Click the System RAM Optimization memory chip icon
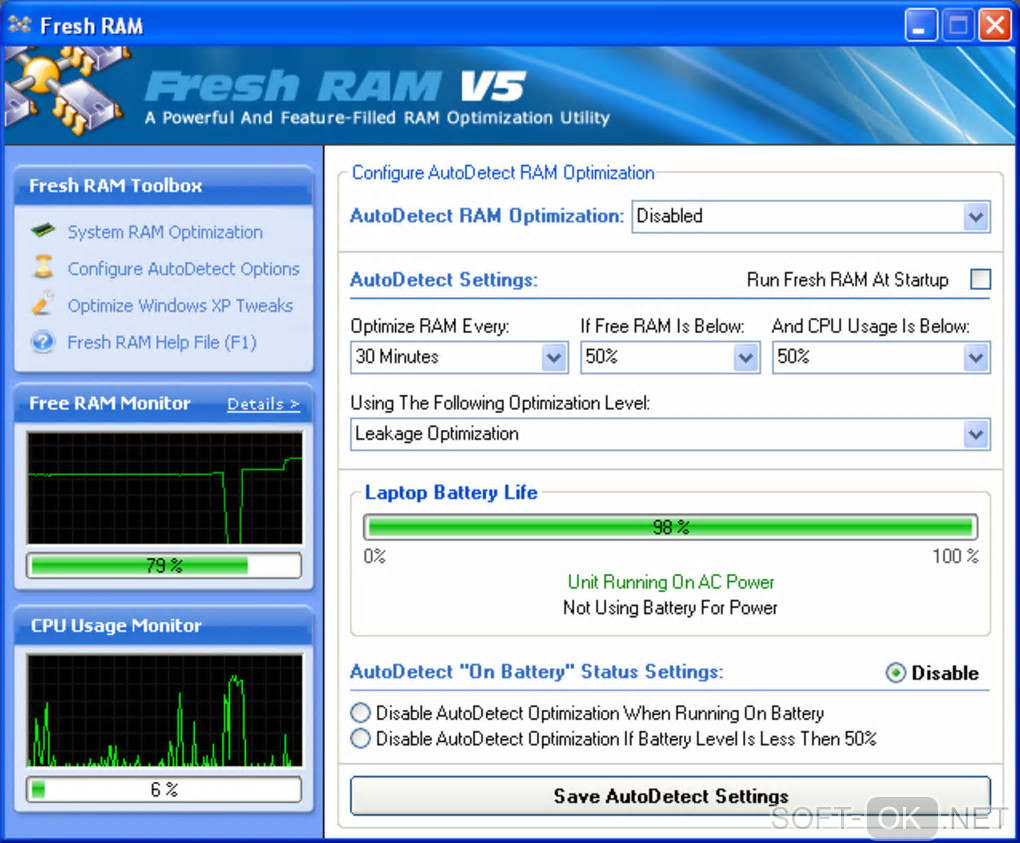 [x=43, y=230]
